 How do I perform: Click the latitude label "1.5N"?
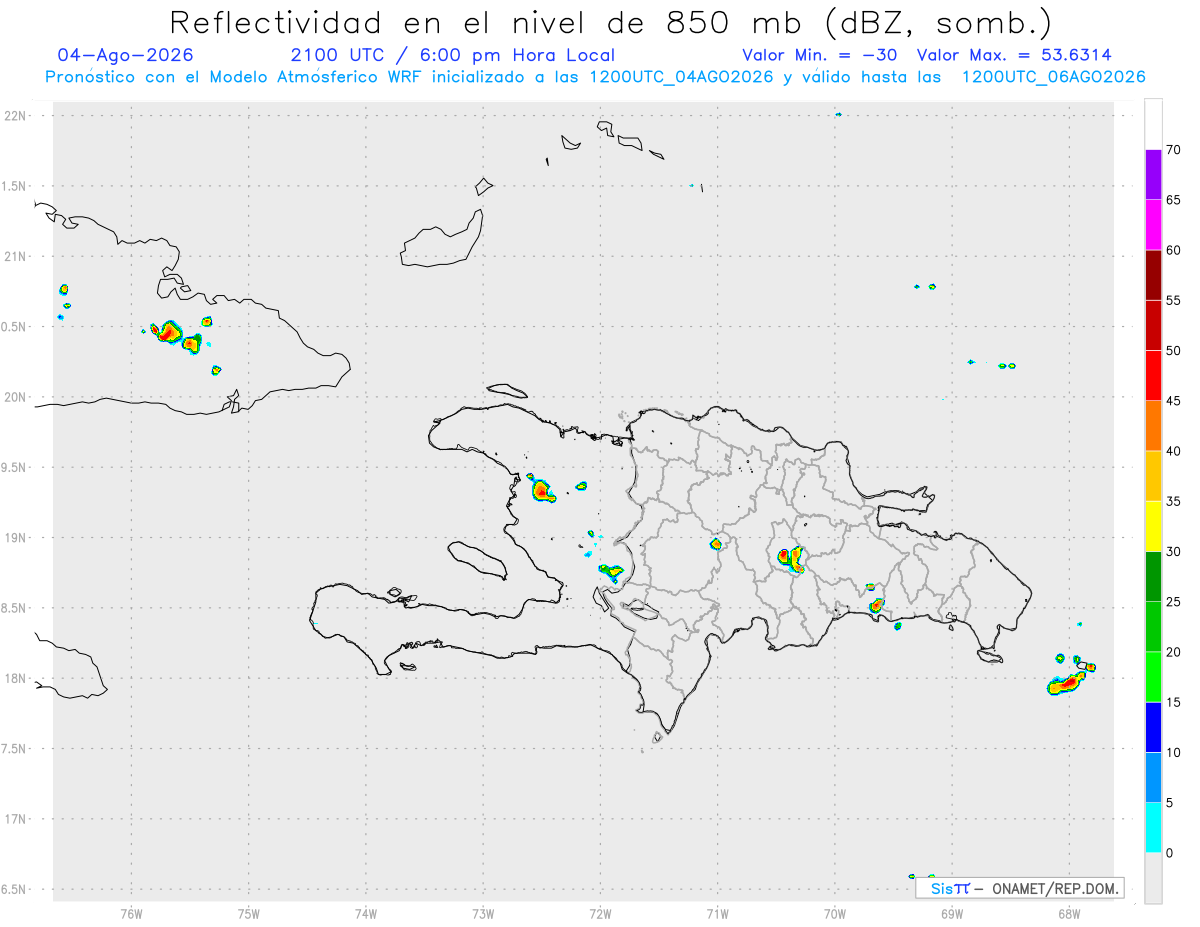click(13, 186)
